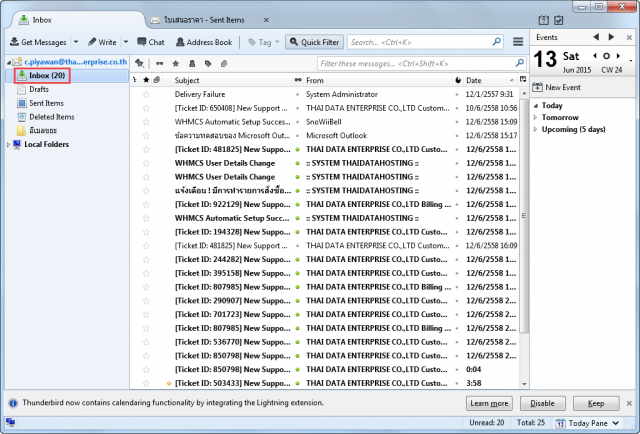Switch to the Sent Items tab
The image size is (640, 434).
coord(204,20)
